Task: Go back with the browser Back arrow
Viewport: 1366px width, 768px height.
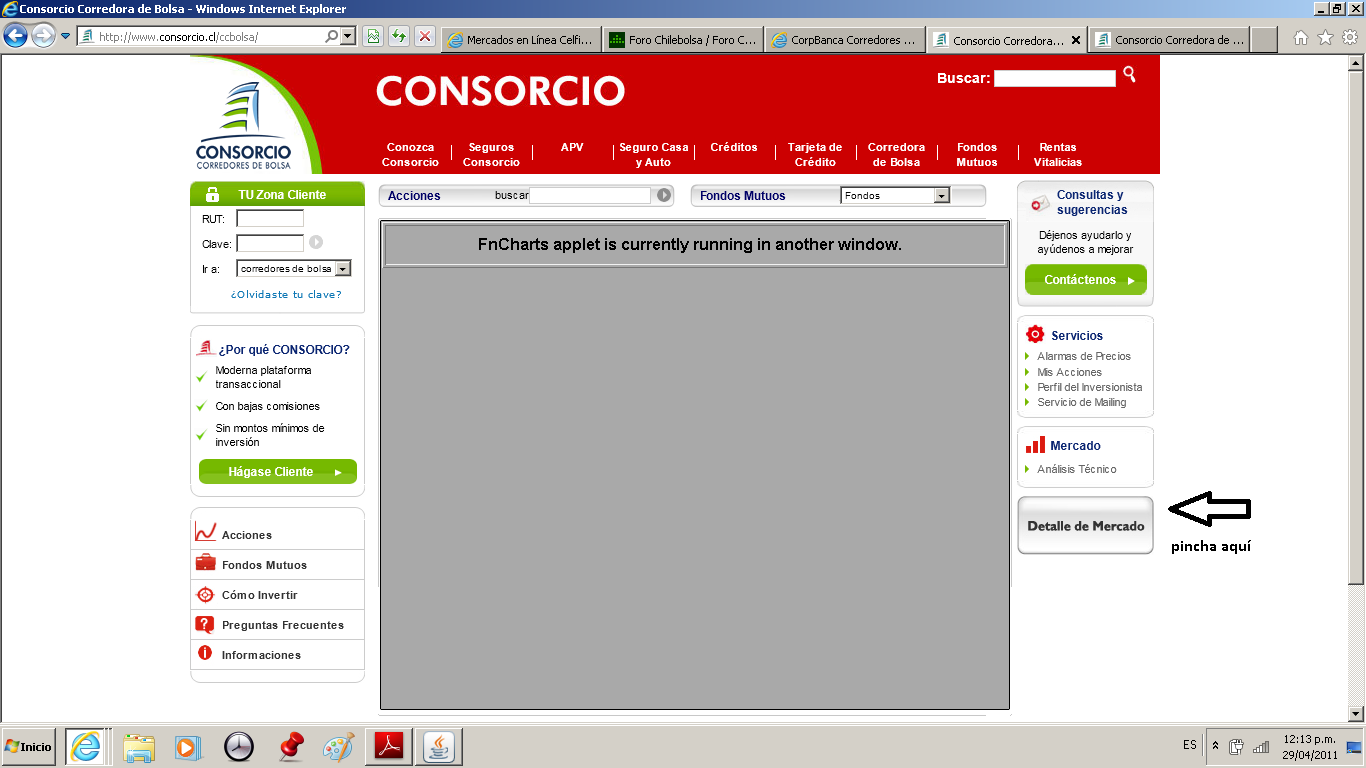Action: [x=15, y=37]
